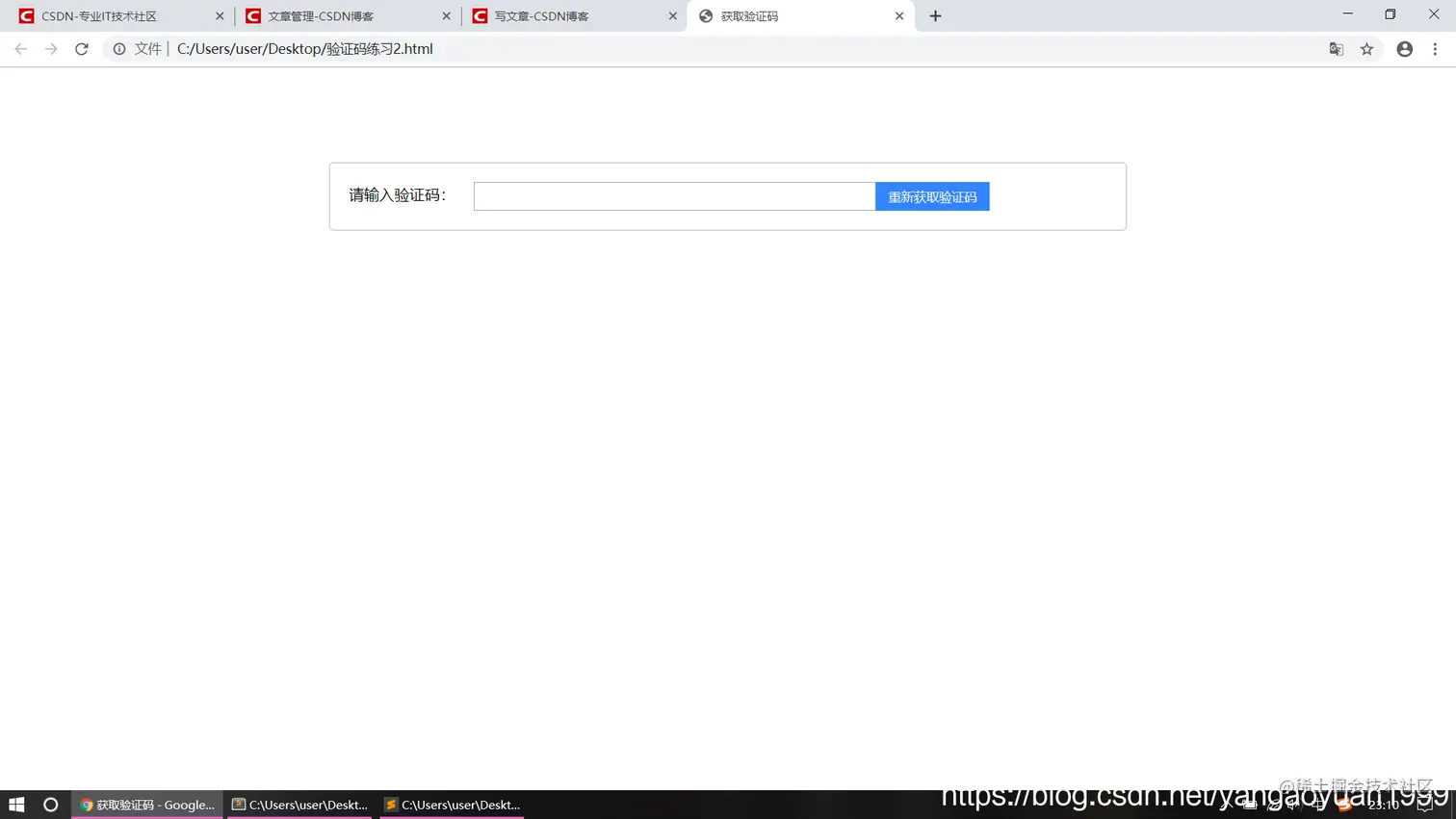Click inside the verification code input field
This screenshot has height=819, width=1456.
(672, 195)
